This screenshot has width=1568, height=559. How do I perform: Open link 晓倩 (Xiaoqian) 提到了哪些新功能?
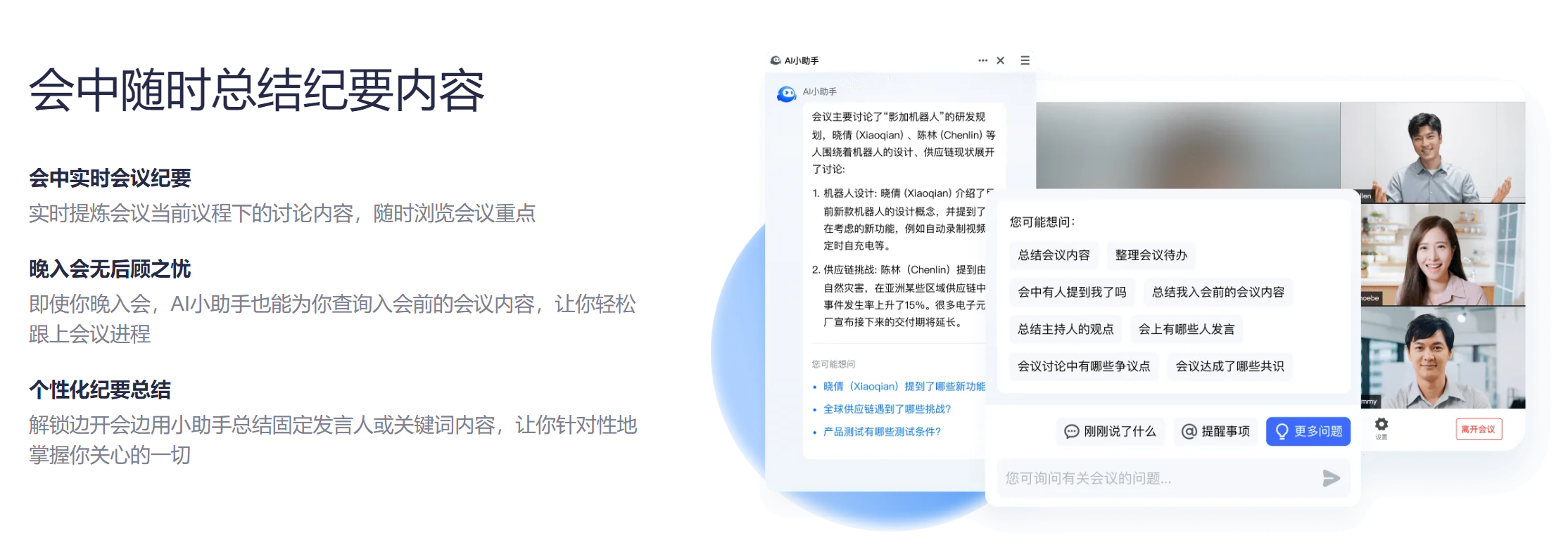(904, 386)
